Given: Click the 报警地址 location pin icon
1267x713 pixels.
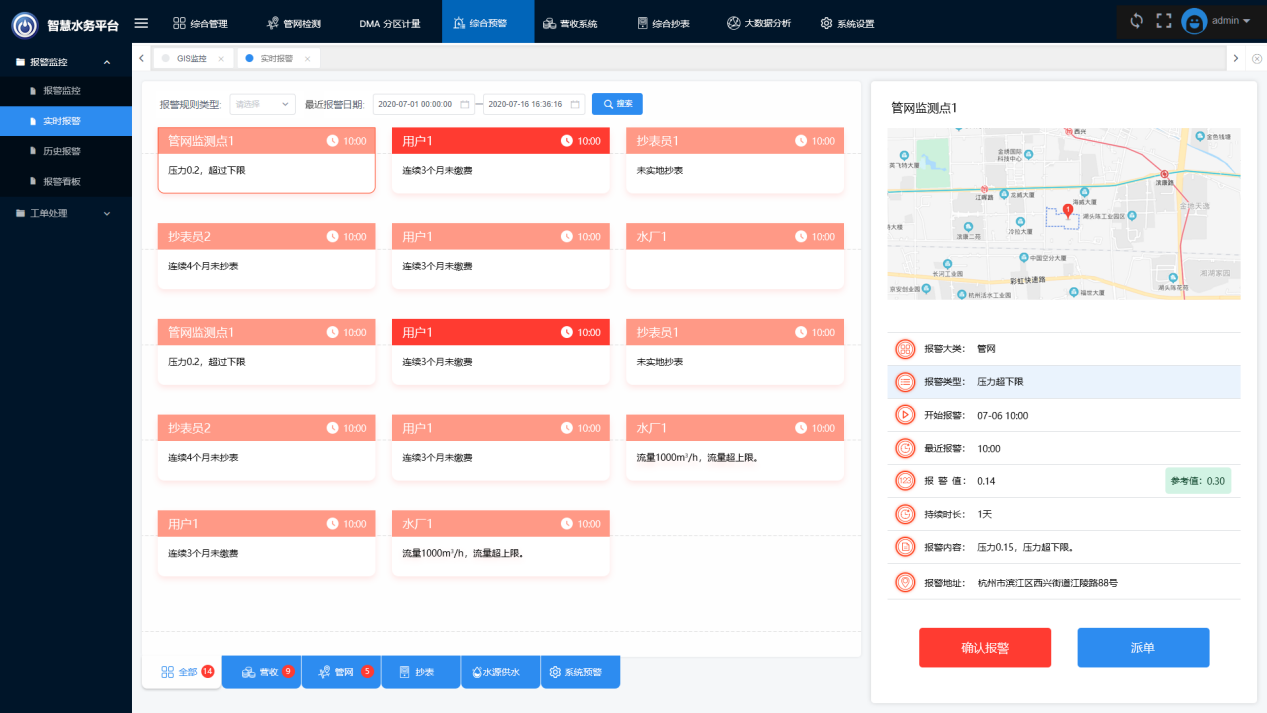Looking at the screenshot, I should pyautogui.click(x=904, y=582).
